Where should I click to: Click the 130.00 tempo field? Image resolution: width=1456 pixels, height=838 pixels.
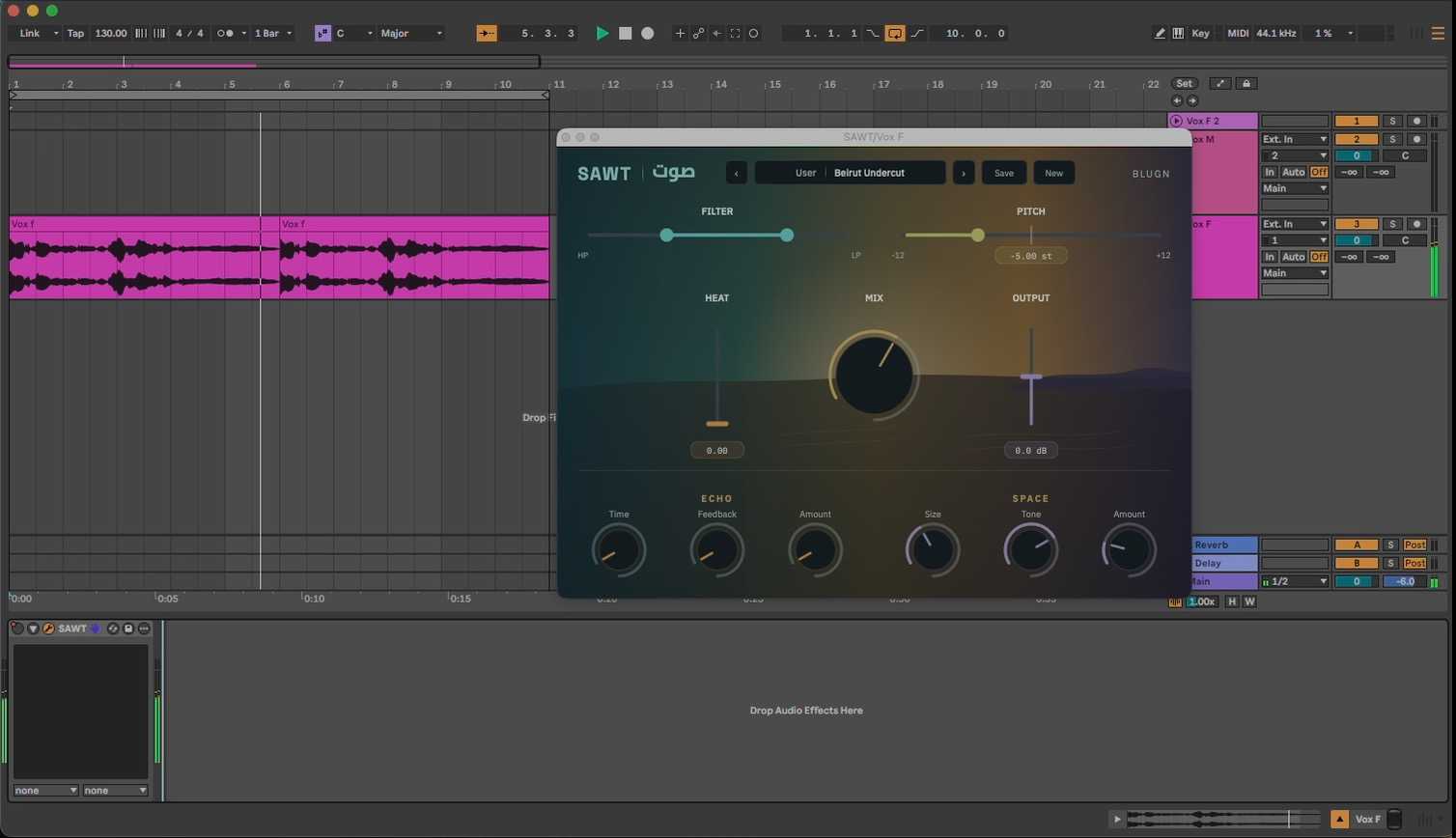[111, 33]
